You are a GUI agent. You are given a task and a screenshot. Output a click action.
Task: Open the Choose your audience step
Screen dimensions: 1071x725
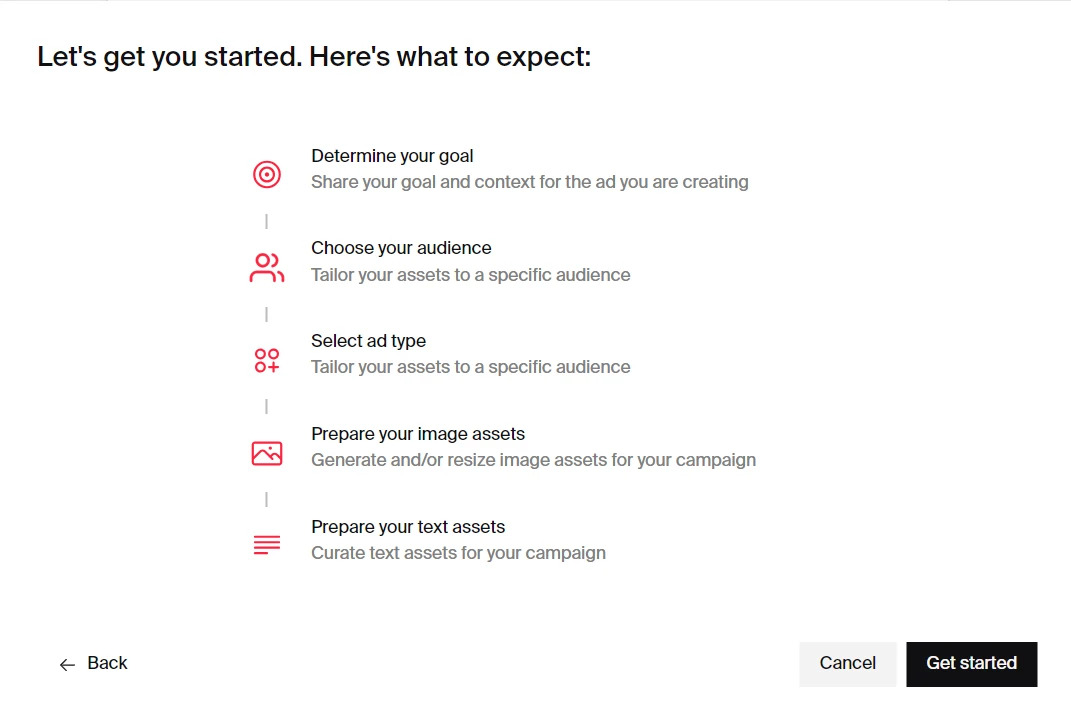401,247
